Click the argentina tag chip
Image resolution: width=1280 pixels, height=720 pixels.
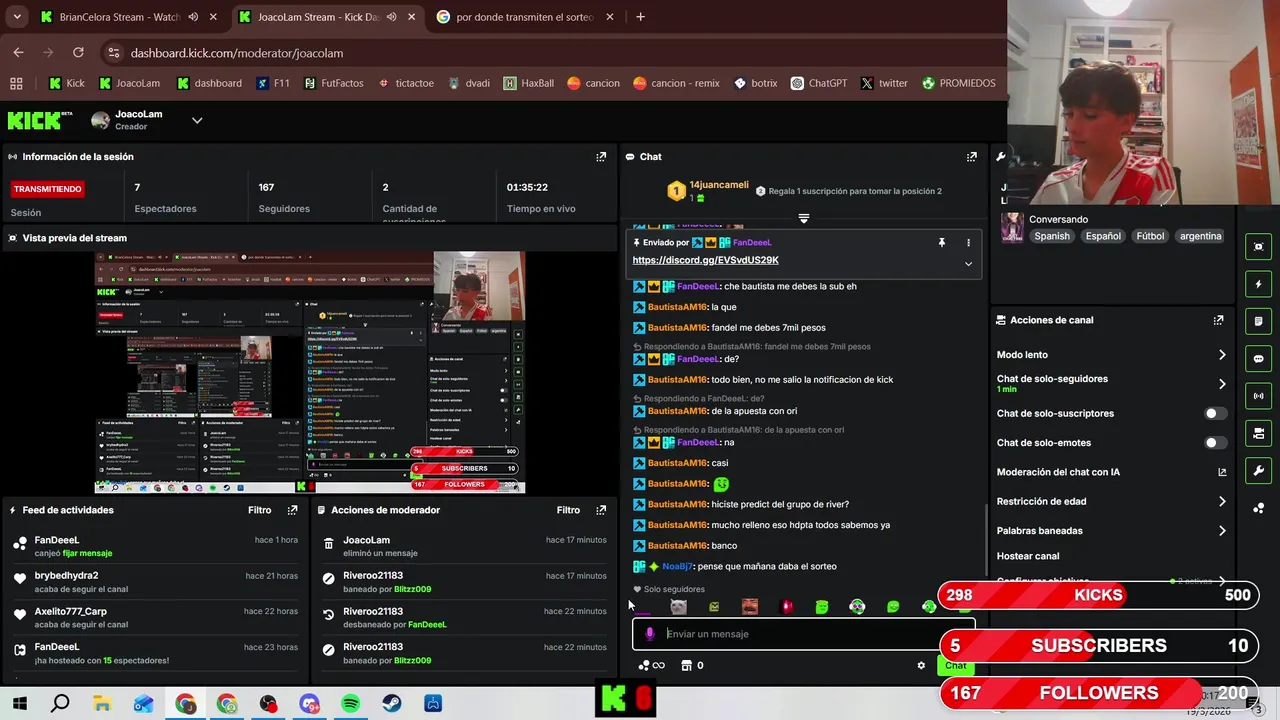1200,237
